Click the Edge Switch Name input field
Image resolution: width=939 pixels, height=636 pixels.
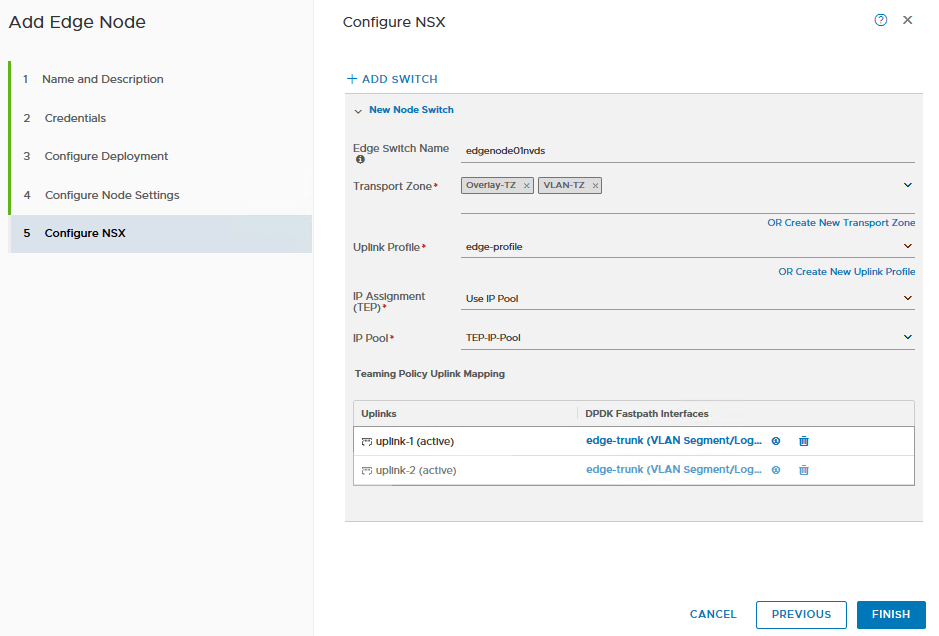coord(686,151)
